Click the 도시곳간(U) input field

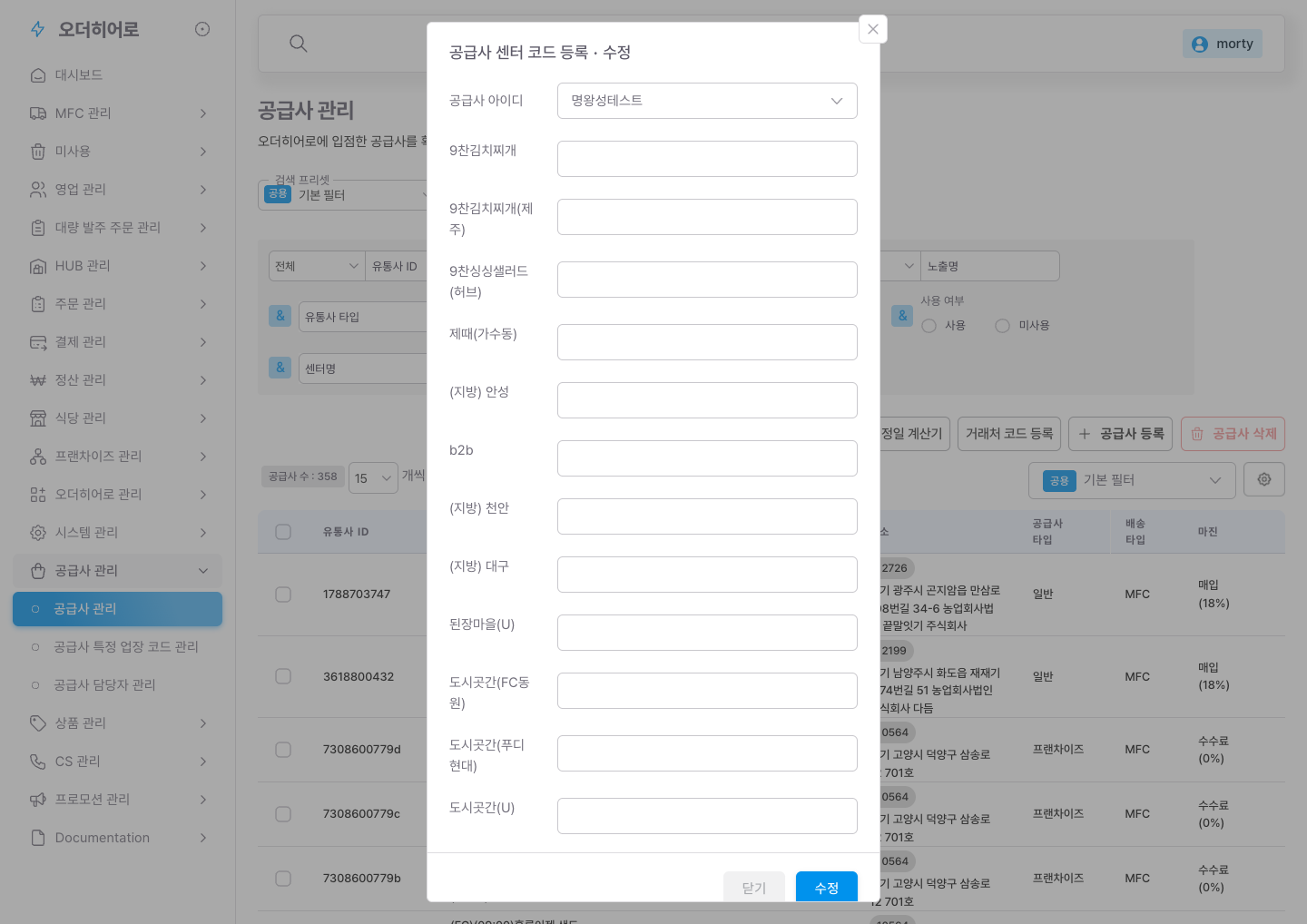[x=707, y=816]
